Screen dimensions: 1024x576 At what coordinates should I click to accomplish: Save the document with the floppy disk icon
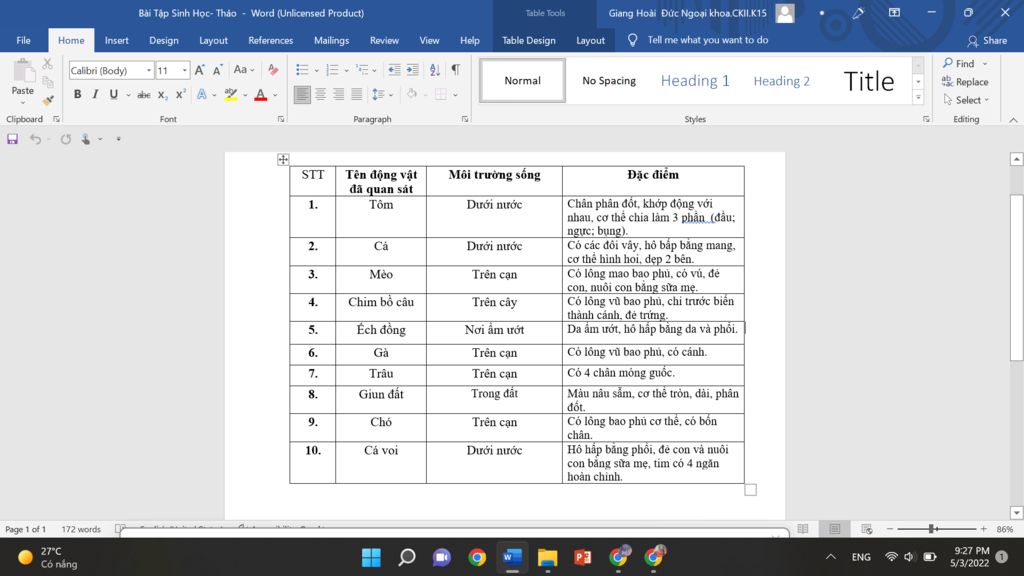(12, 139)
